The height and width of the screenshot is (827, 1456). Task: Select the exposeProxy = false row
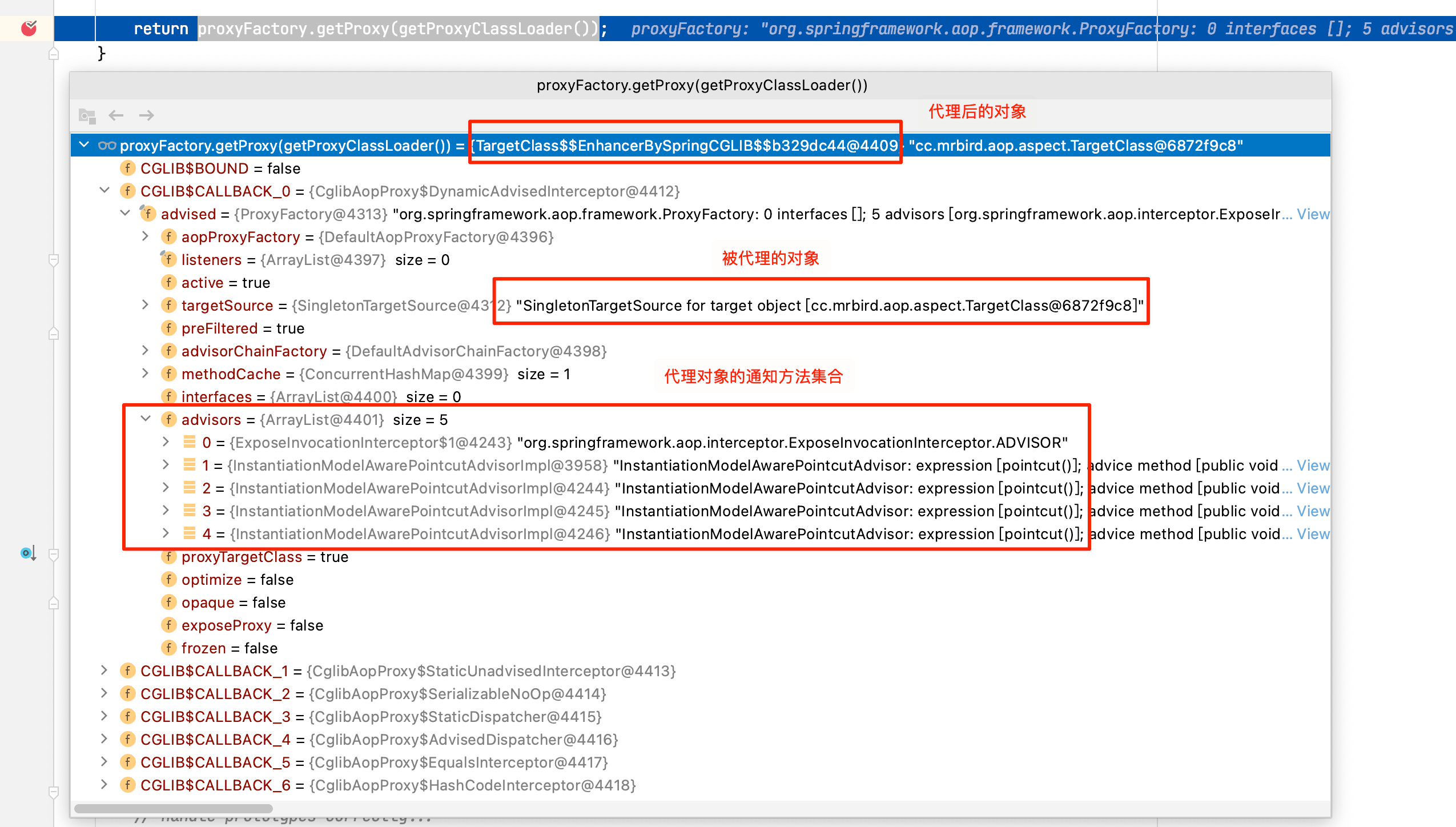point(252,625)
